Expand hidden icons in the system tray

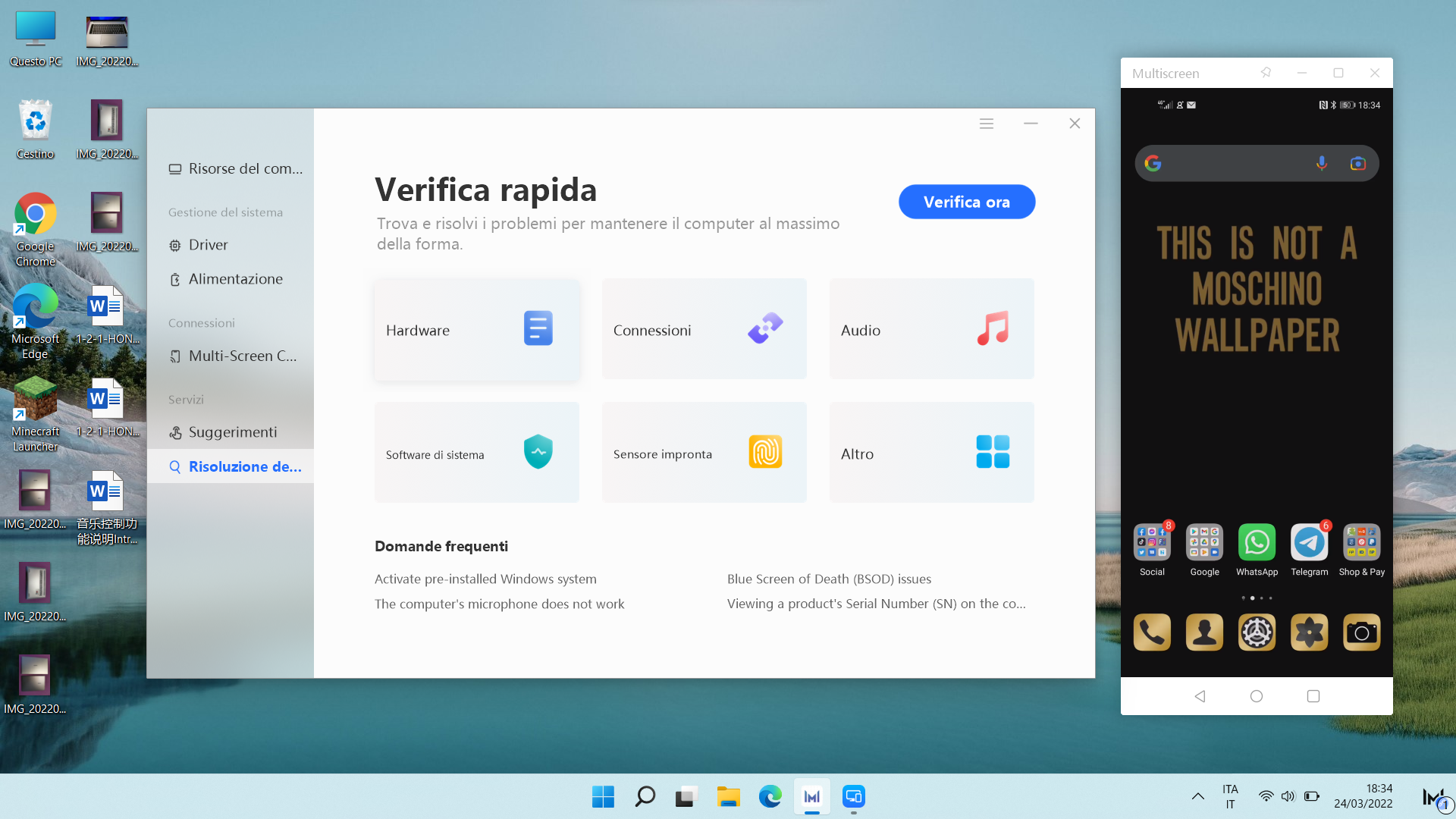(x=1197, y=796)
